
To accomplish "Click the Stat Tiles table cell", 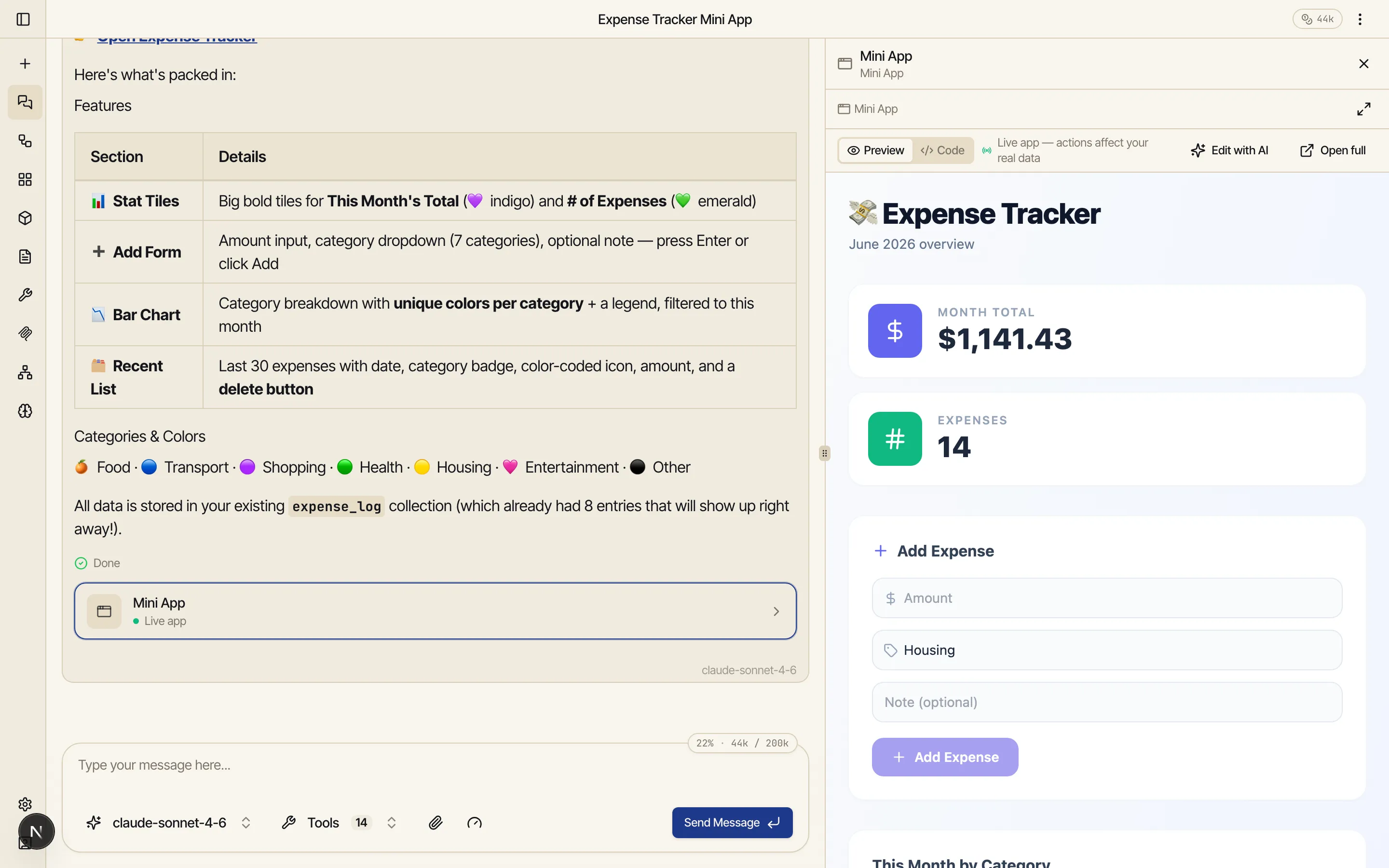I will pos(138,201).
